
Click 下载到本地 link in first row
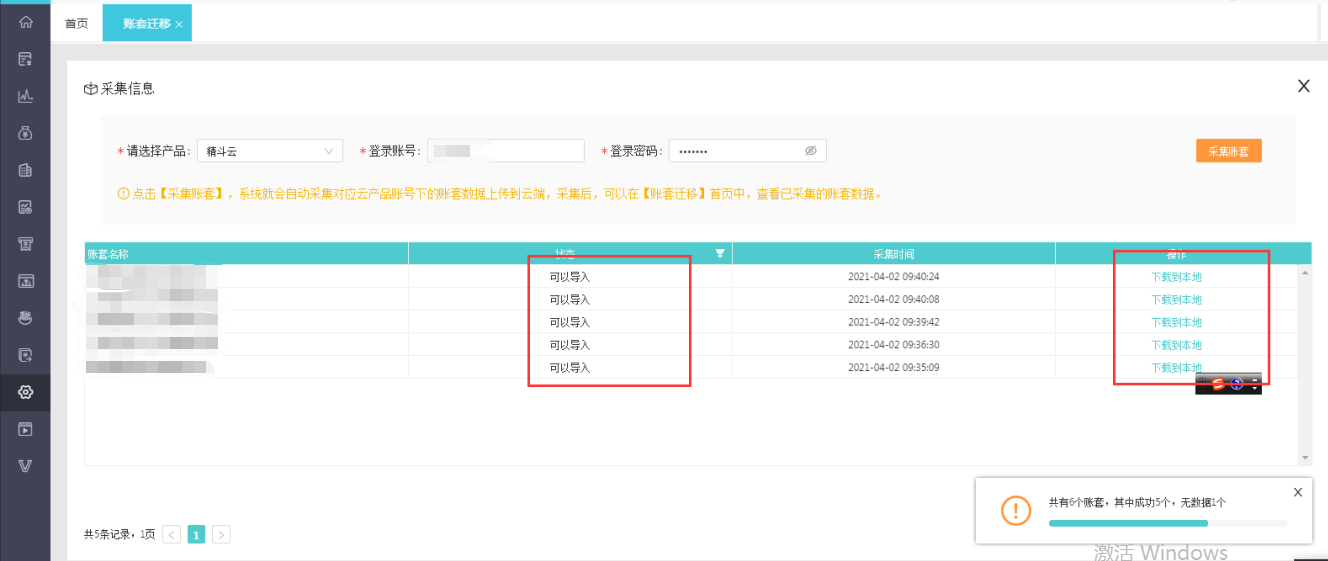click(x=1176, y=277)
